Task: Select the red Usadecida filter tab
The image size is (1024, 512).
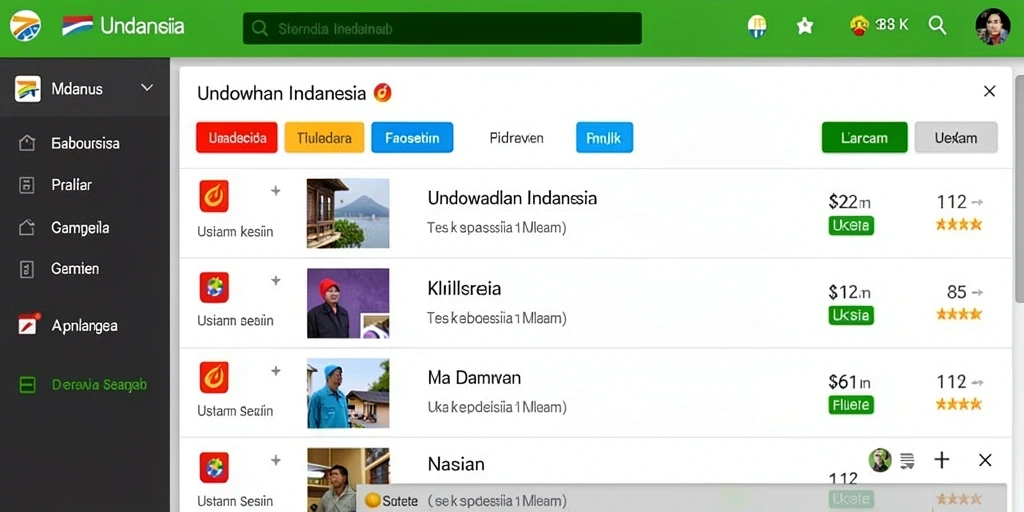Action: [237, 138]
